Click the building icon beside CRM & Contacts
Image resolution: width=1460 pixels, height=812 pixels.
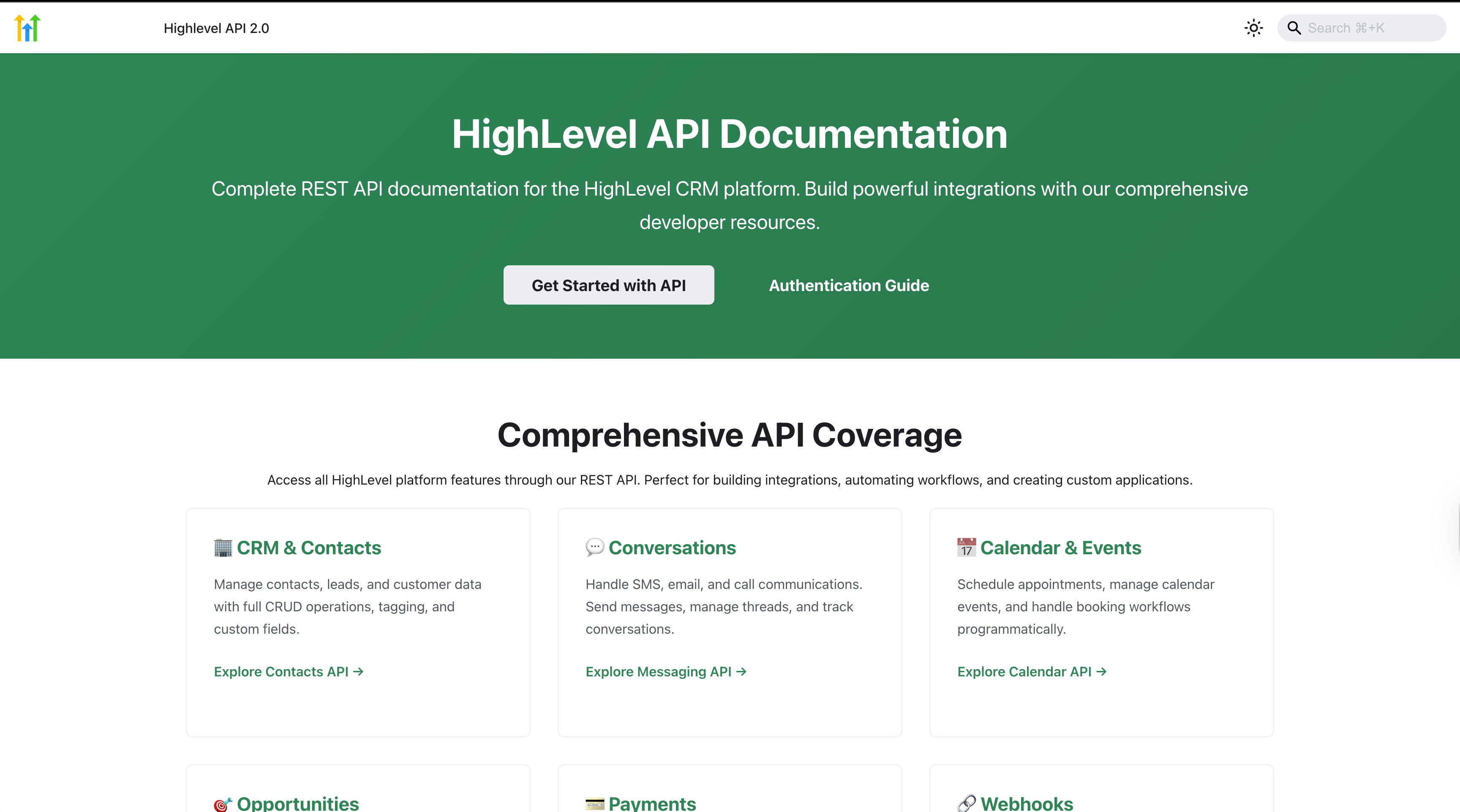[223, 548]
